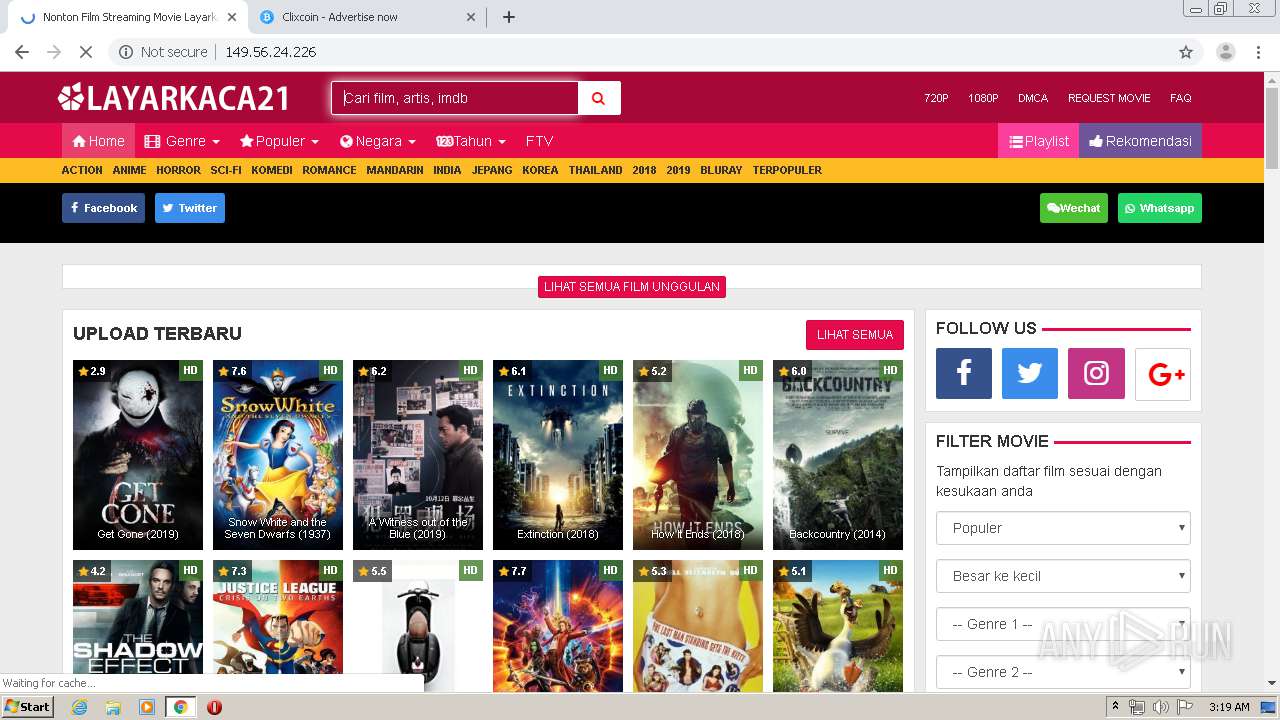Share via the blue Twitter button
Screen dimensions: 1280x720
[190, 208]
